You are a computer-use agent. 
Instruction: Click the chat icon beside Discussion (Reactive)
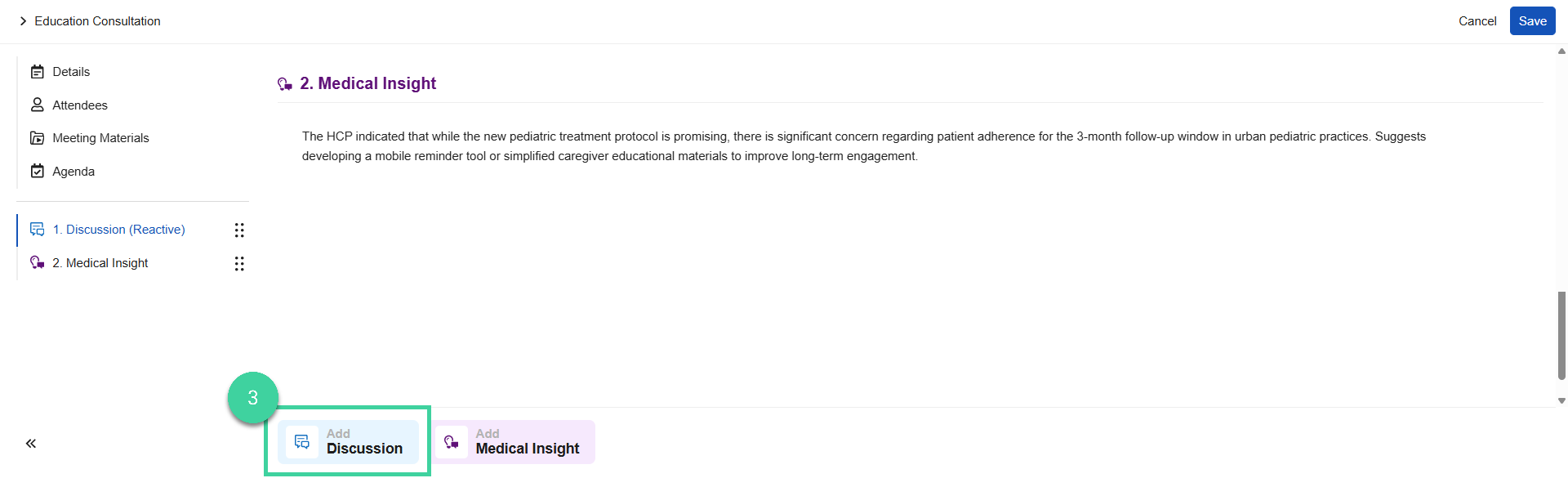38,230
